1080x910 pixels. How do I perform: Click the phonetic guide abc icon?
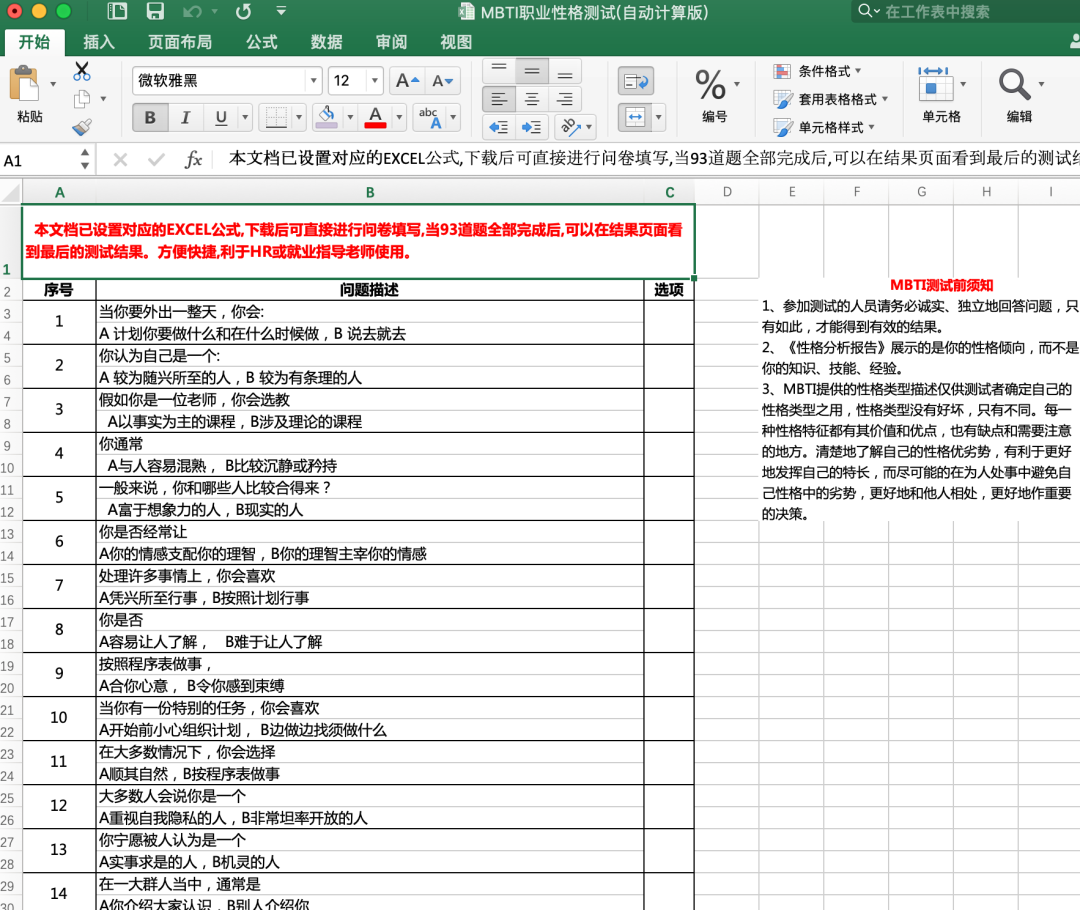point(429,117)
